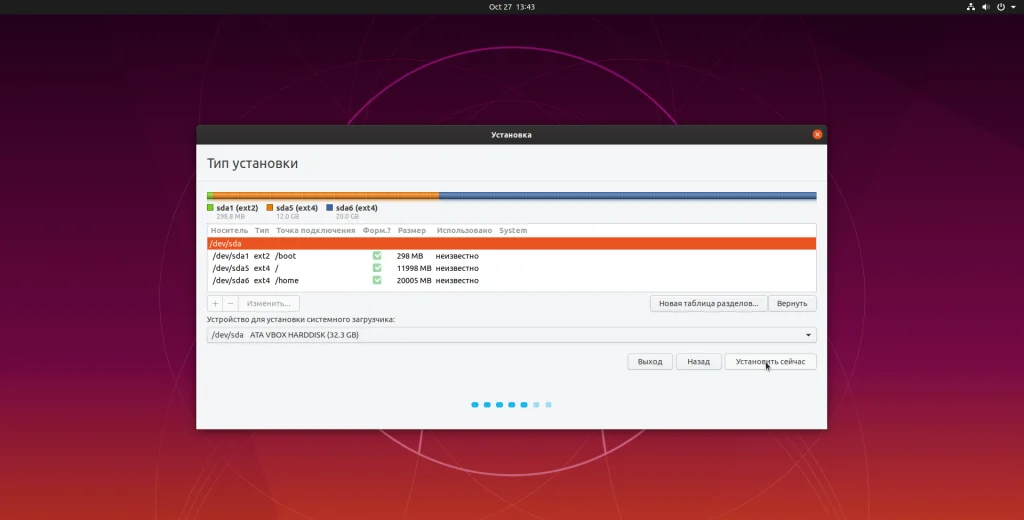Click the volume speaker icon in top bar
Screen dimensions: 1024x520
tap(985, 7)
